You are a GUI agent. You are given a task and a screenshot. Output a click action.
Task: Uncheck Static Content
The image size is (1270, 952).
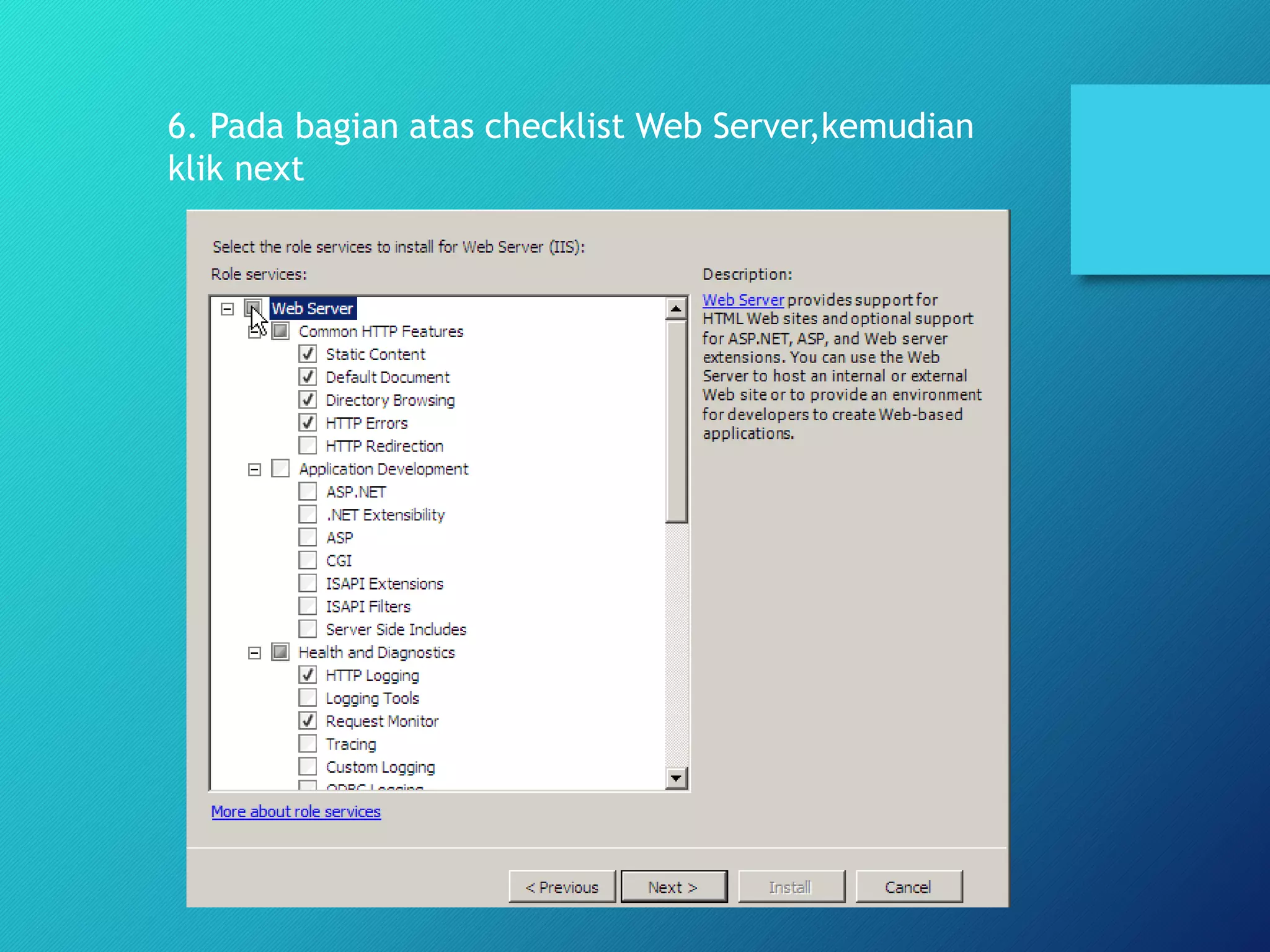[308, 354]
